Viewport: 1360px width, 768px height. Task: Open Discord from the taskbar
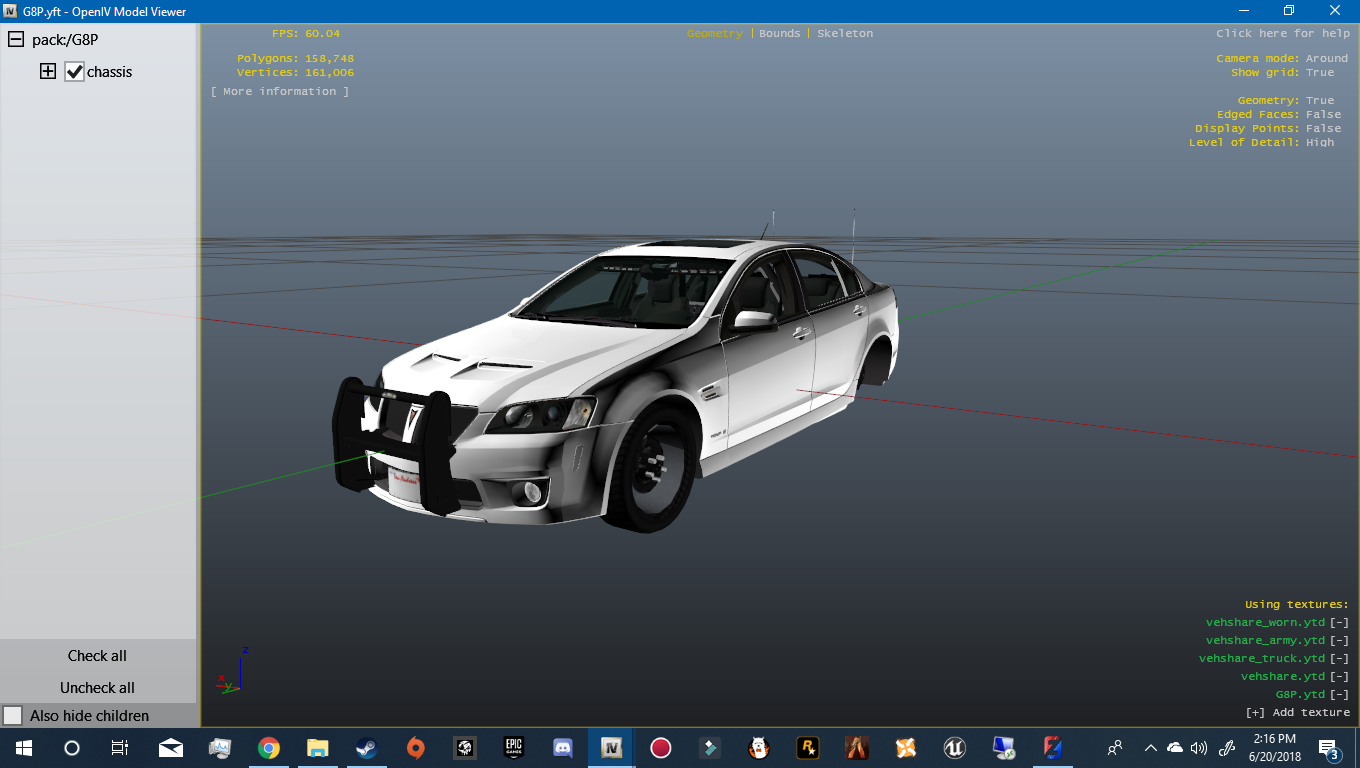[563, 748]
